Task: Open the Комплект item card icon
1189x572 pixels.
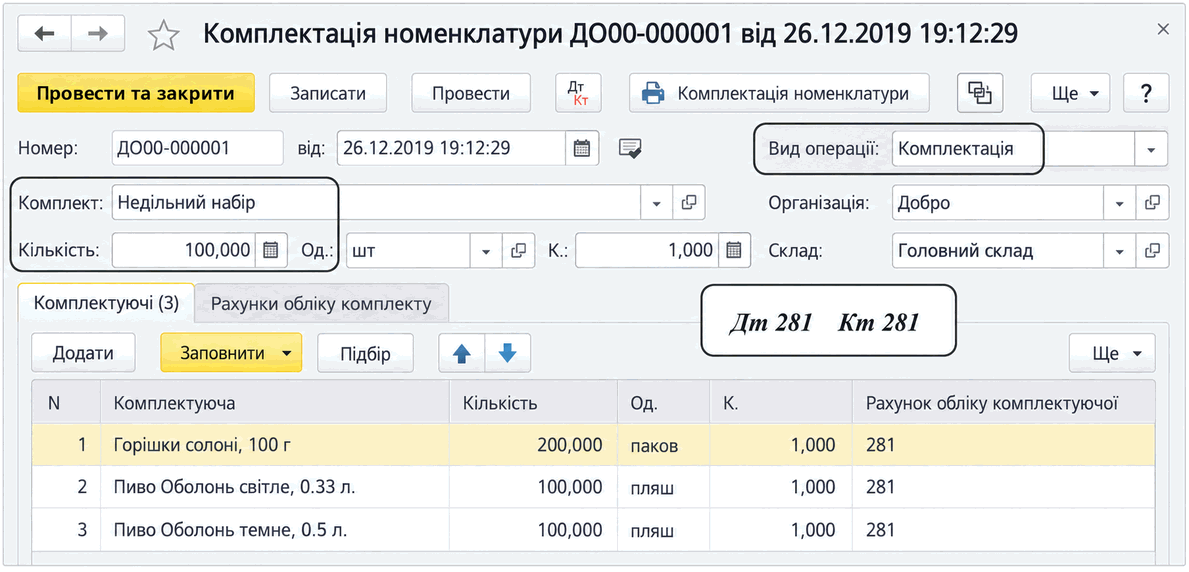Action: pos(689,203)
